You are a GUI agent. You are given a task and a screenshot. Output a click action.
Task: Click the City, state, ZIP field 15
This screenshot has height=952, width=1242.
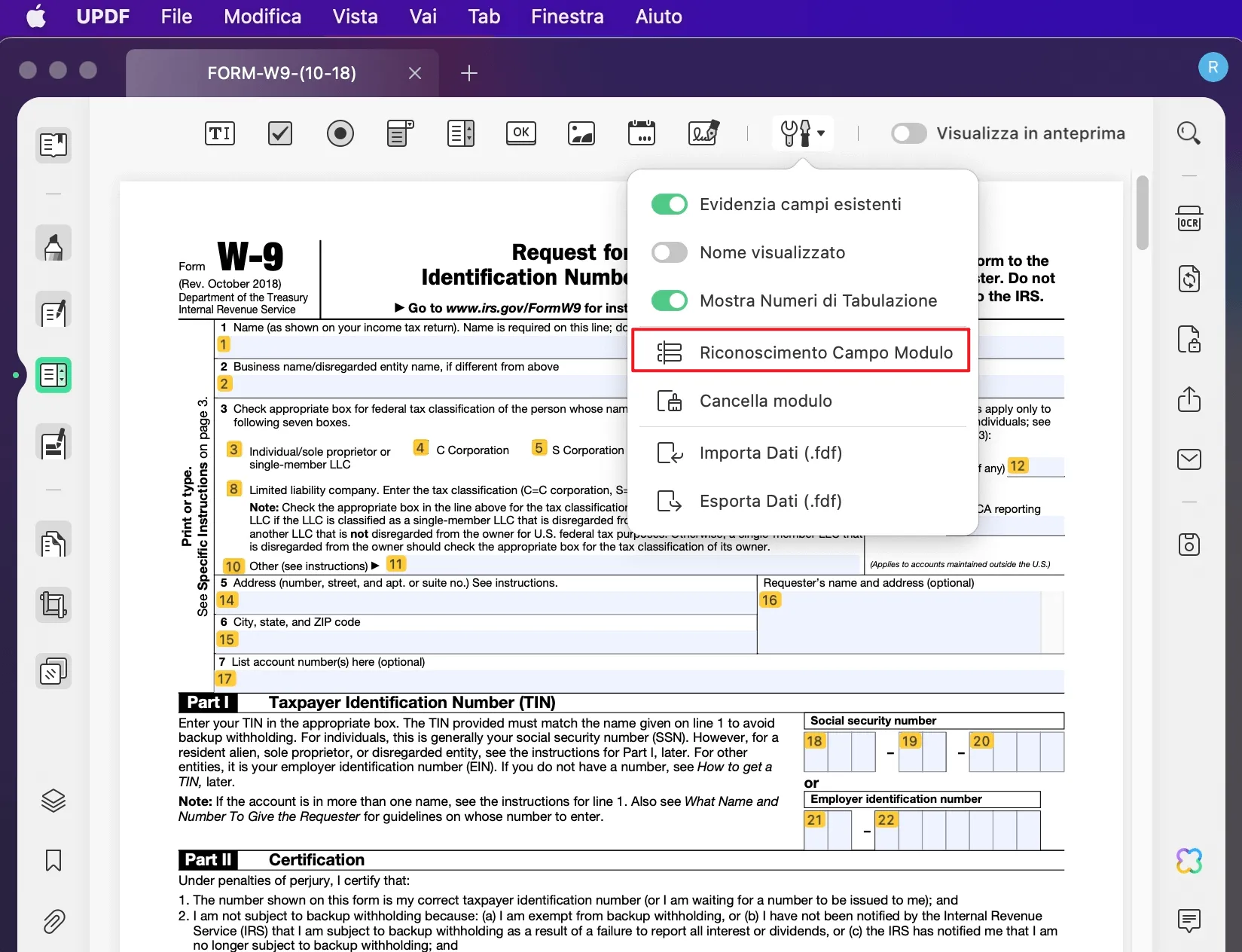486,641
